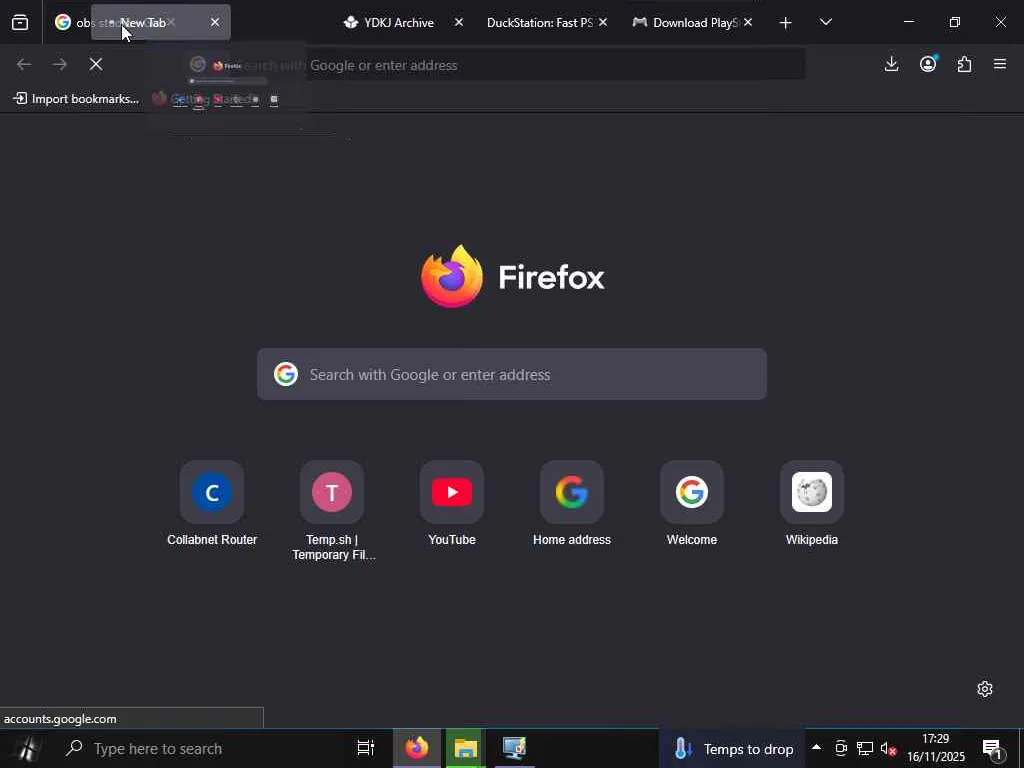This screenshot has height=768, width=1024.
Task: Click Firefox icon in the taskbar
Action: [x=417, y=748]
